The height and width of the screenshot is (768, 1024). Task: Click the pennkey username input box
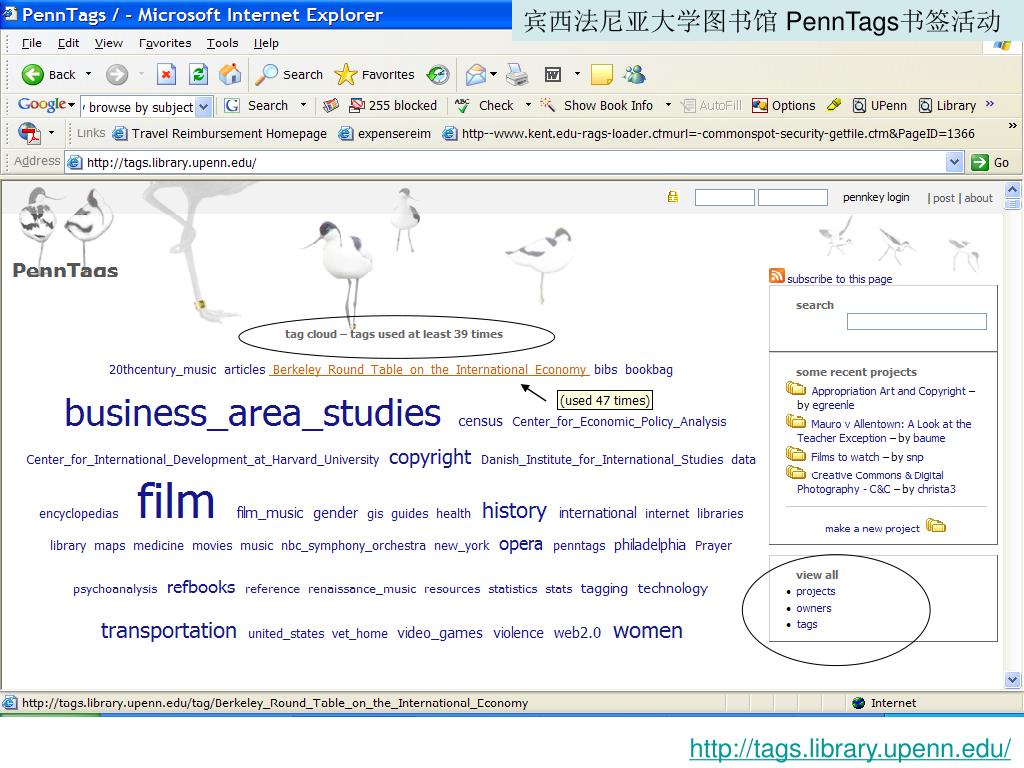[724, 197]
